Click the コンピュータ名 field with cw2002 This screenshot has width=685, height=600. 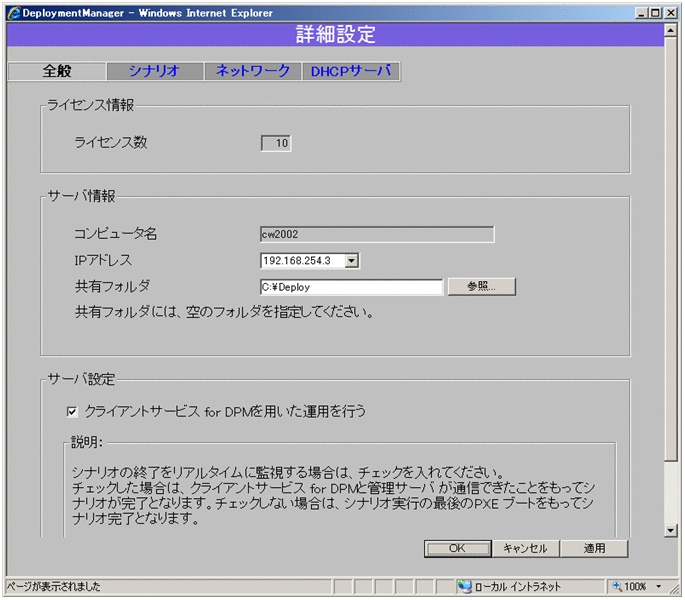point(377,234)
